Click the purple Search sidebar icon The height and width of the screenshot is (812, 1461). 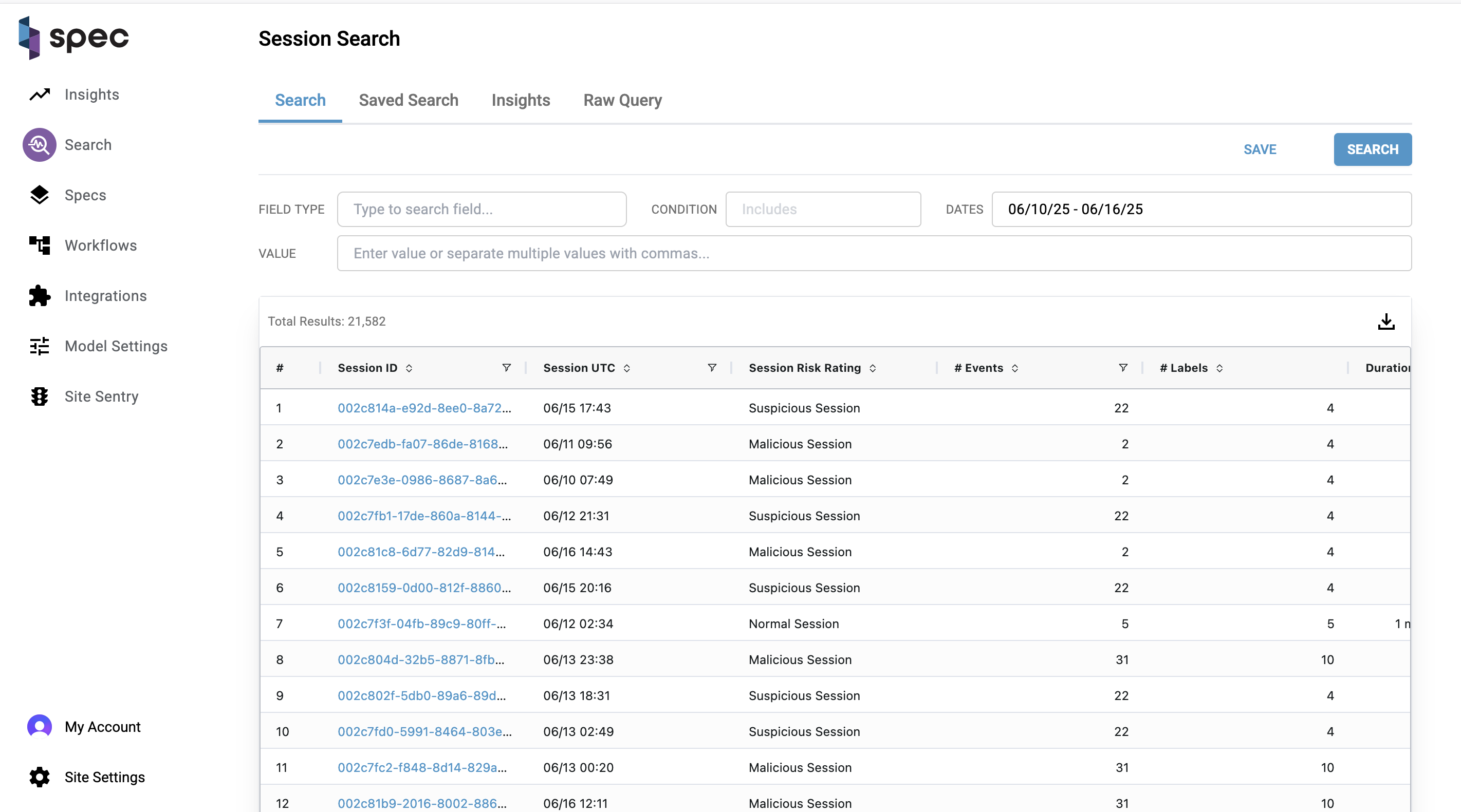pos(40,145)
